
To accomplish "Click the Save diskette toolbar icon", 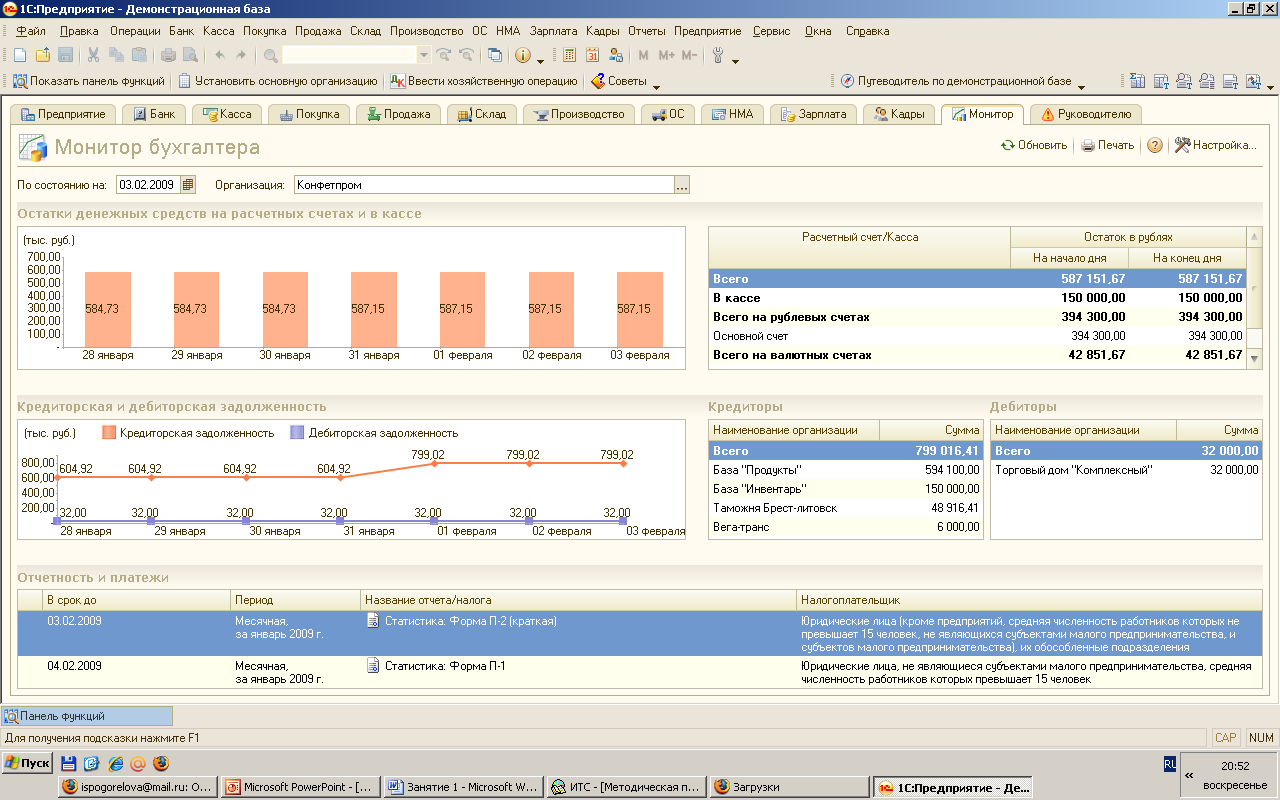I will pos(65,55).
